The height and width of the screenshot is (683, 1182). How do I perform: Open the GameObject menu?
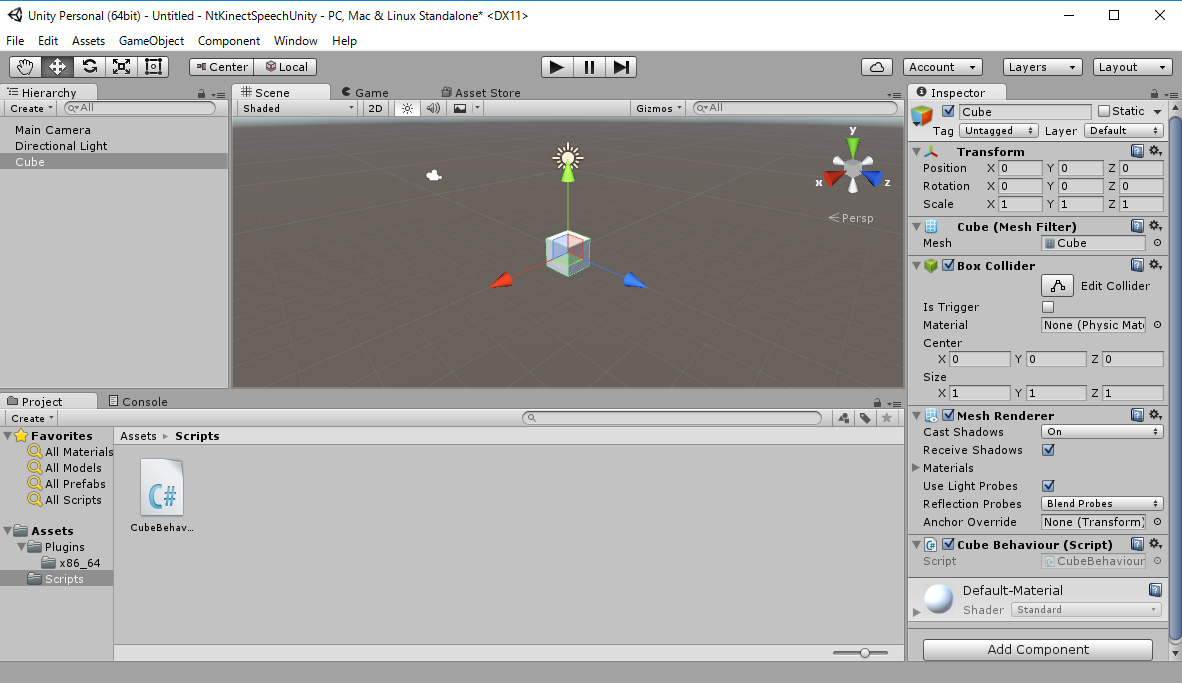point(151,41)
